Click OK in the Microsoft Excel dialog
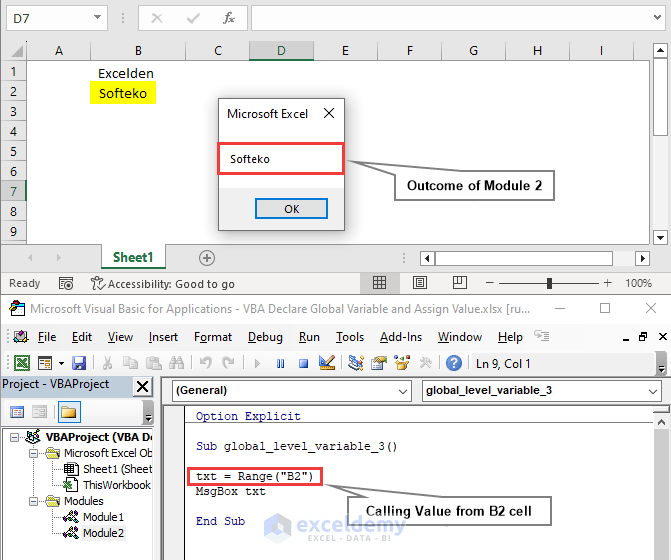The image size is (671, 560). click(291, 209)
